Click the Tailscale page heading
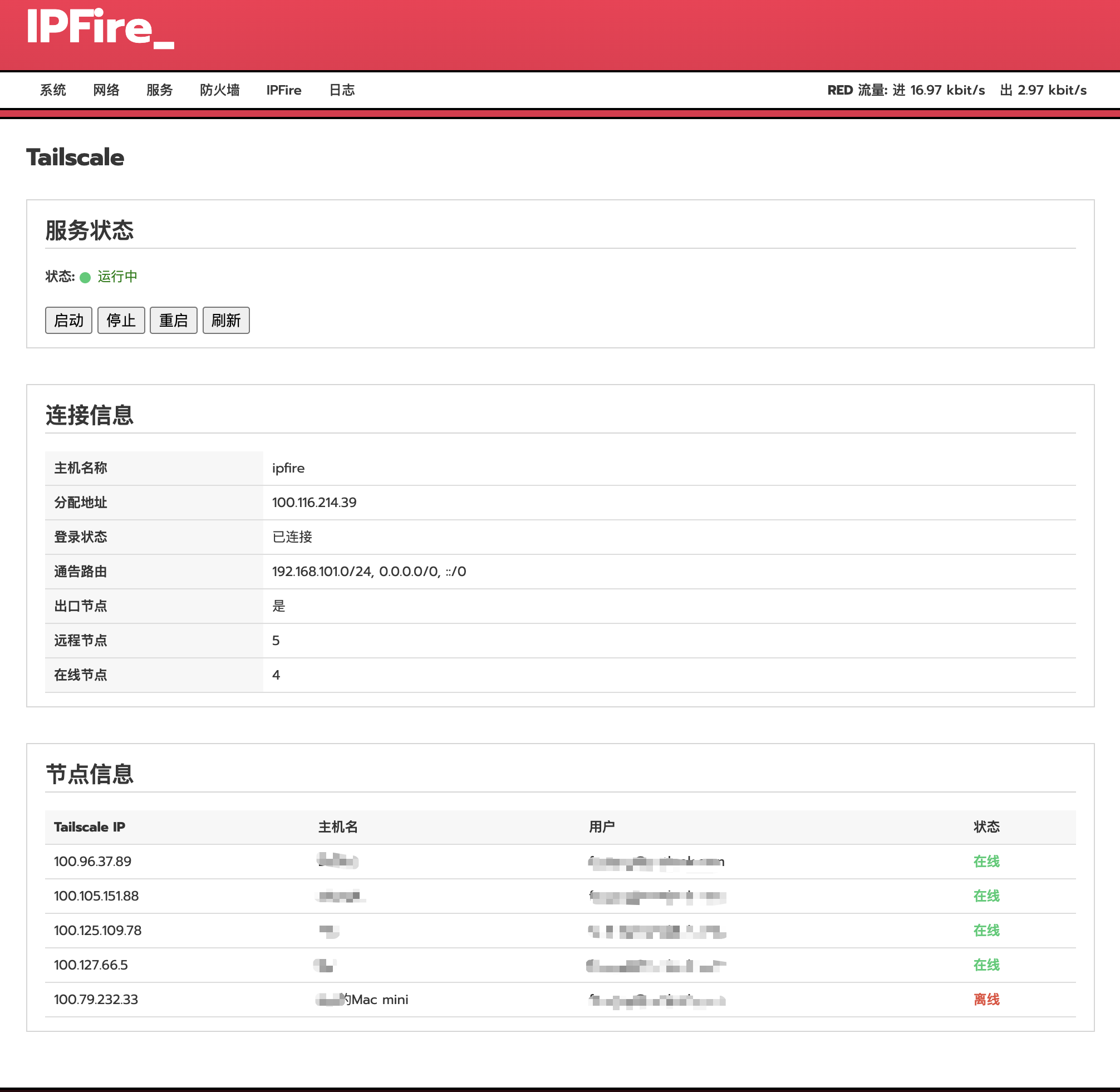Screen dimensions: 1120x1092 75,158
